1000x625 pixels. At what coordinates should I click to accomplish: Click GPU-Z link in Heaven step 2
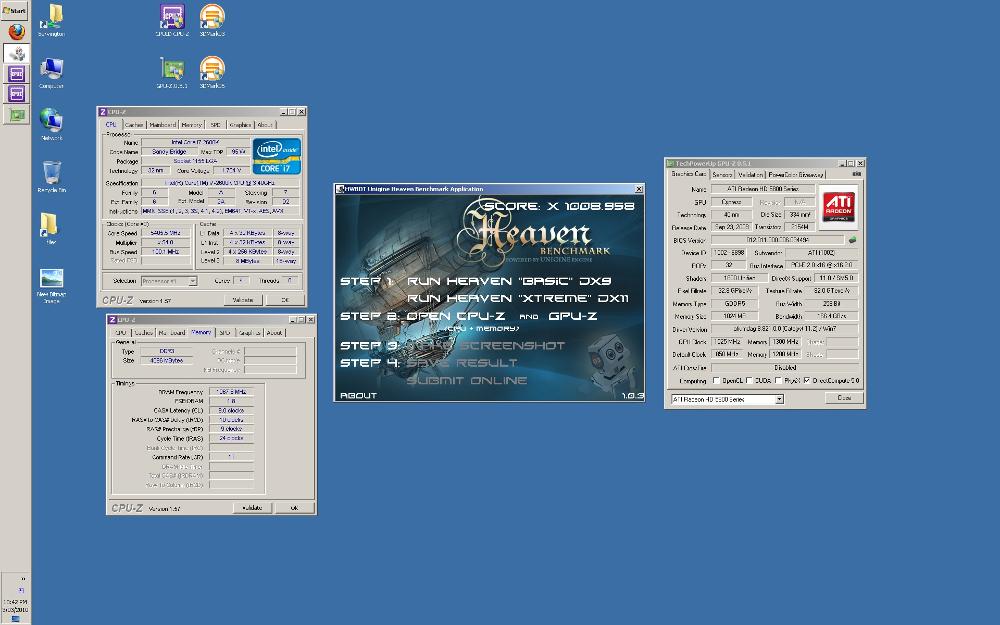click(572, 316)
